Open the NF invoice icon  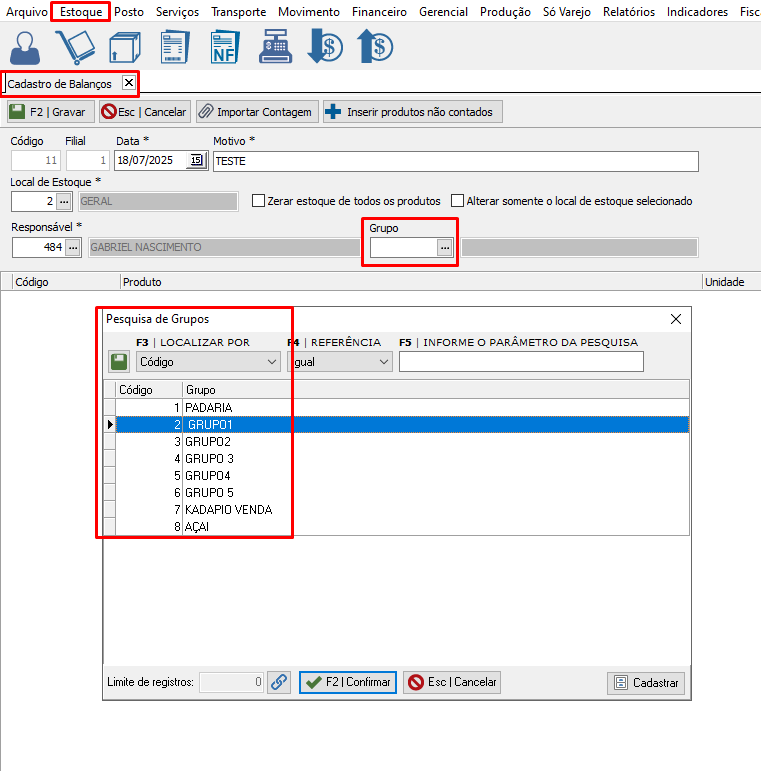click(x=224, y=47)
